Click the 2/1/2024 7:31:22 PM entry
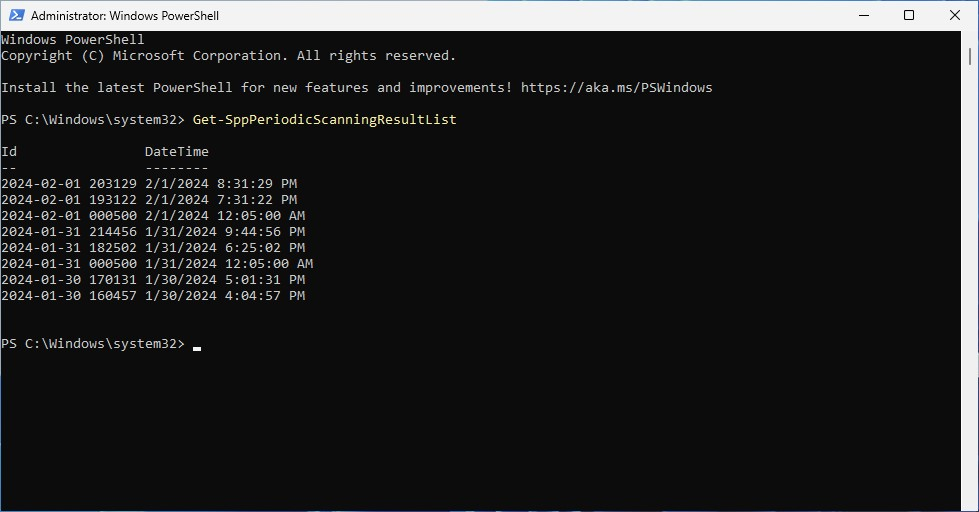This screenshot has width=979, height=512. pos(221,199)
